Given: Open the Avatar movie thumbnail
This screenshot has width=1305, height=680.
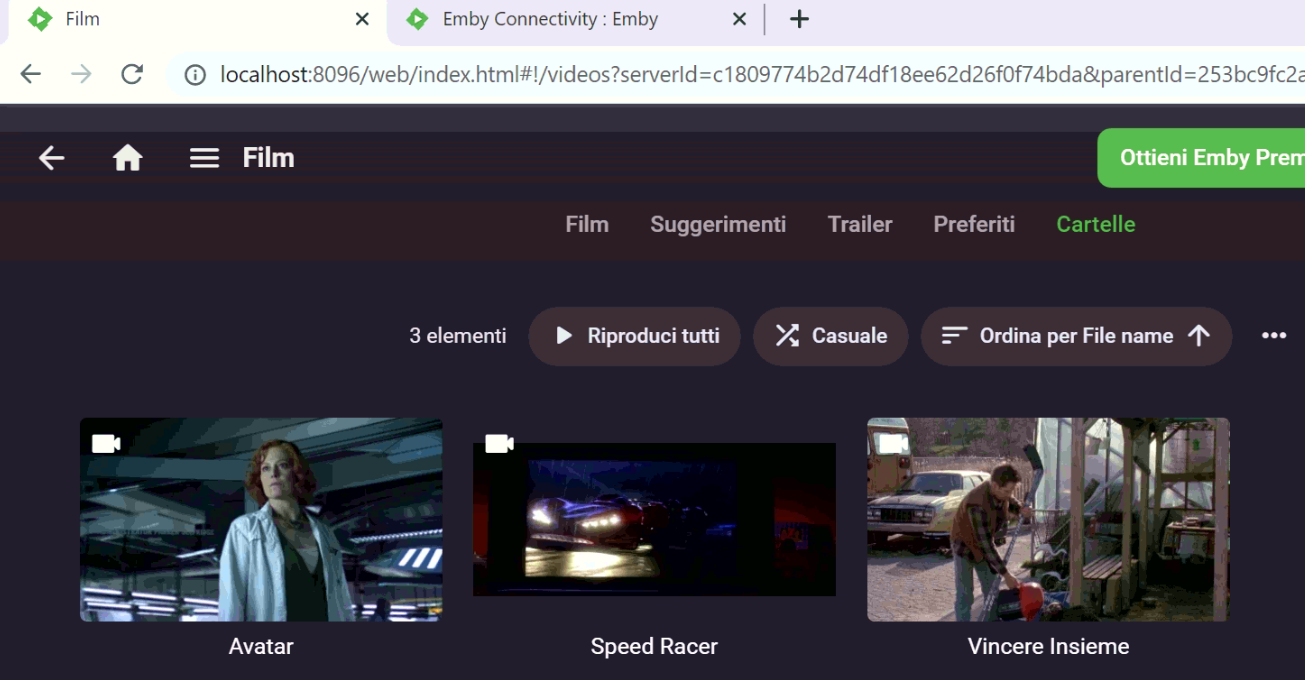Looking at the screenshot, I should [x=261, y=520].
